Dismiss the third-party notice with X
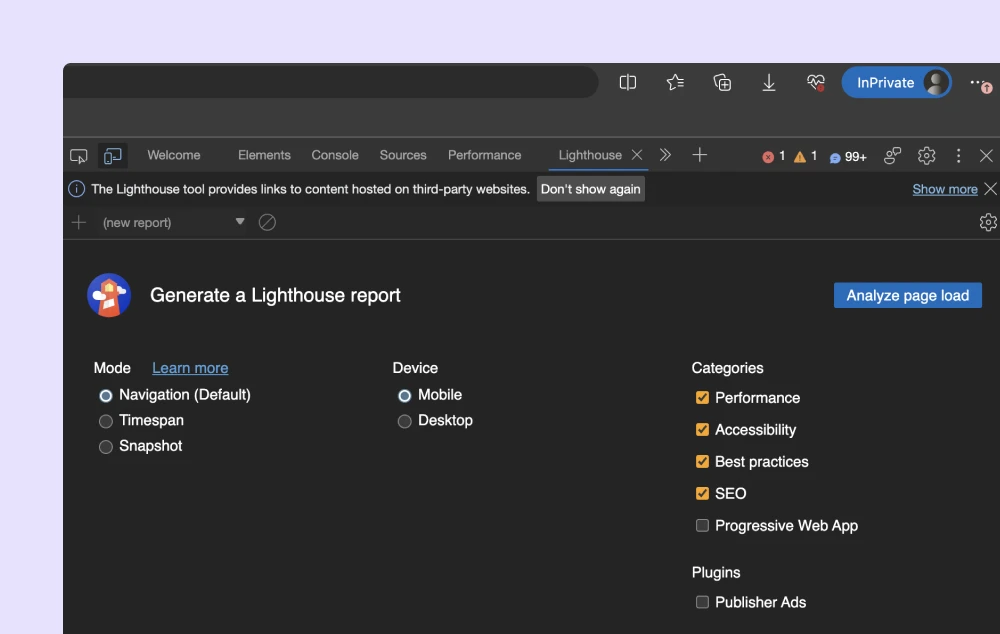This screenshot has width=1000, height=634. click(x=990, y=189)
